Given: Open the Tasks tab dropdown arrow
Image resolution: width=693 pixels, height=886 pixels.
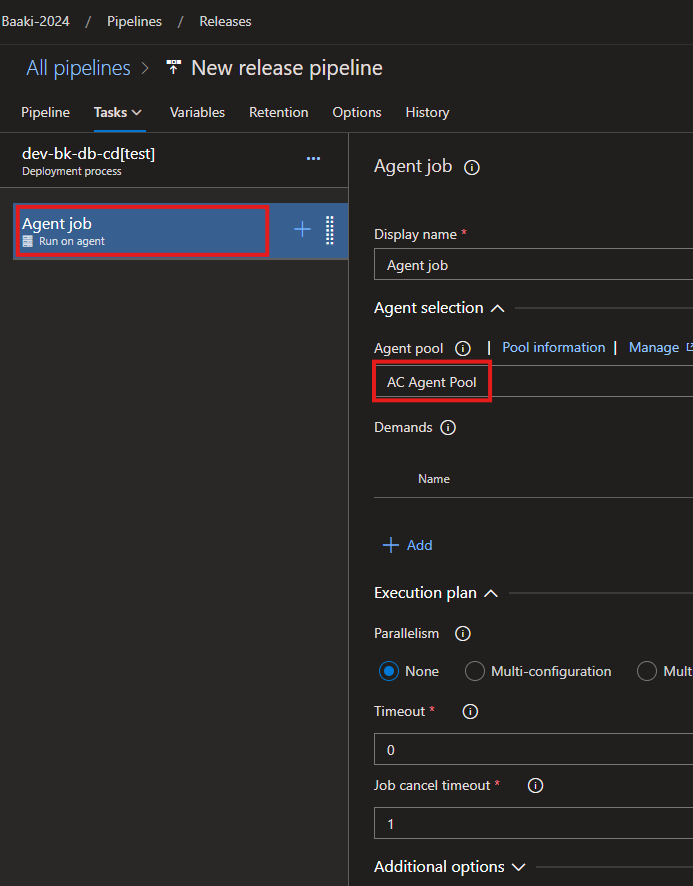Looking at the screenshot, I should pos(136,113).
